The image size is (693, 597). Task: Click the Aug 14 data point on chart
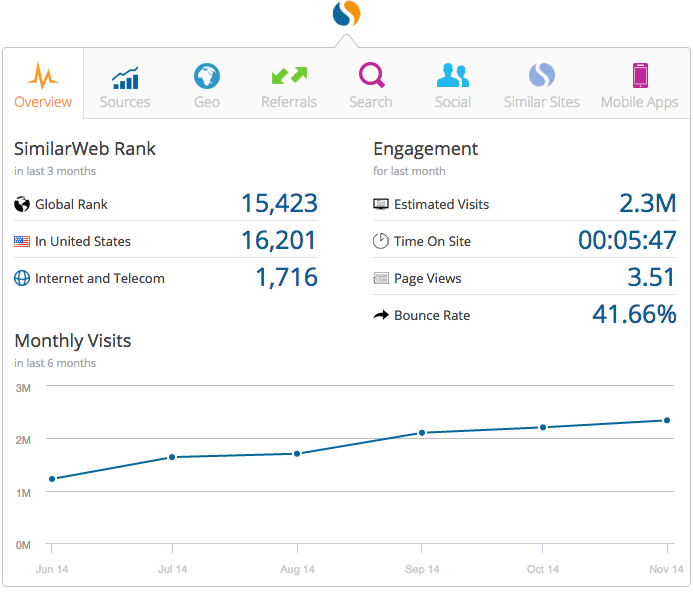pos(297,454)
